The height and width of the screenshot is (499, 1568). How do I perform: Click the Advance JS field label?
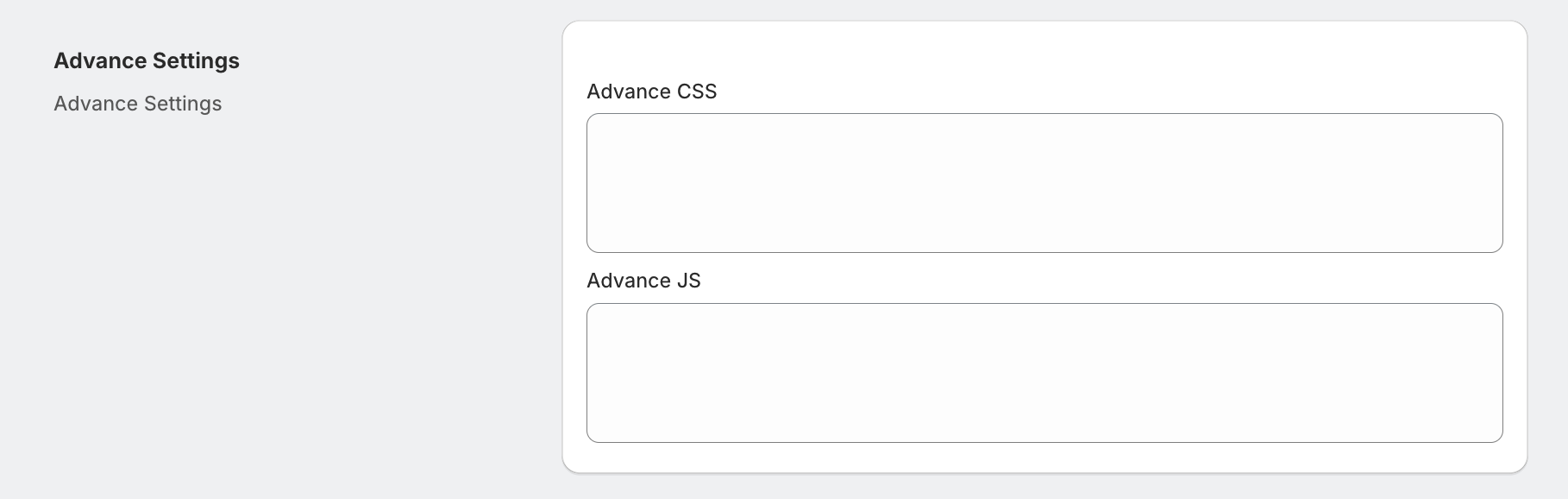click(x=643, y=281)
